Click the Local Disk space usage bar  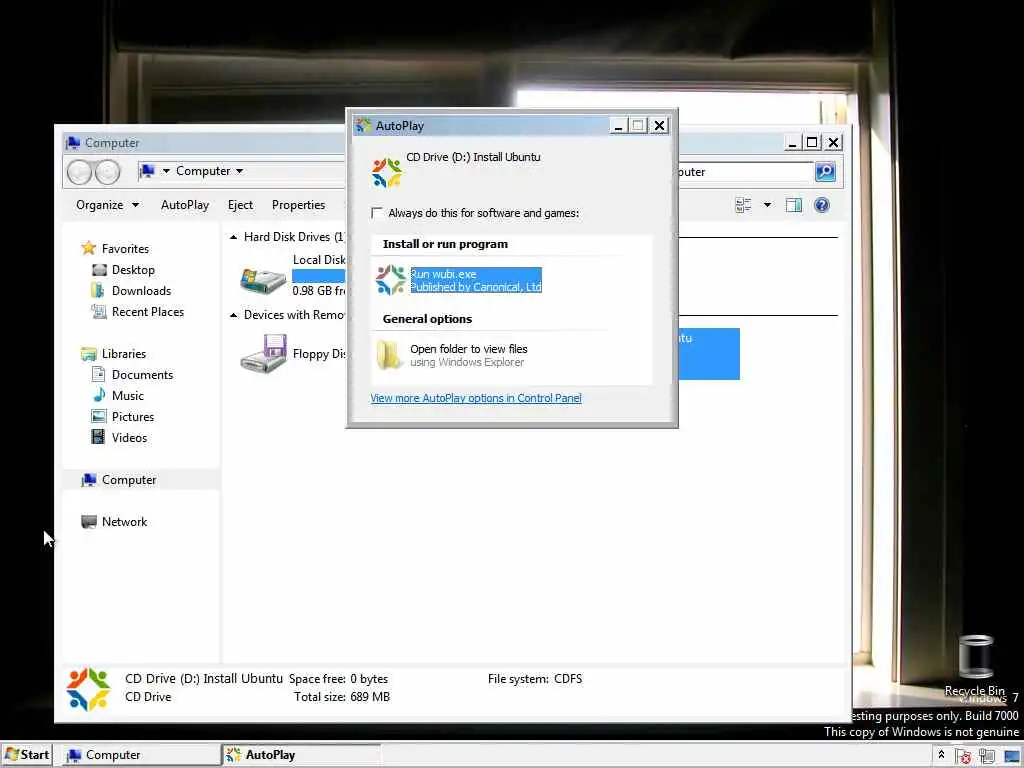(319, 276)
